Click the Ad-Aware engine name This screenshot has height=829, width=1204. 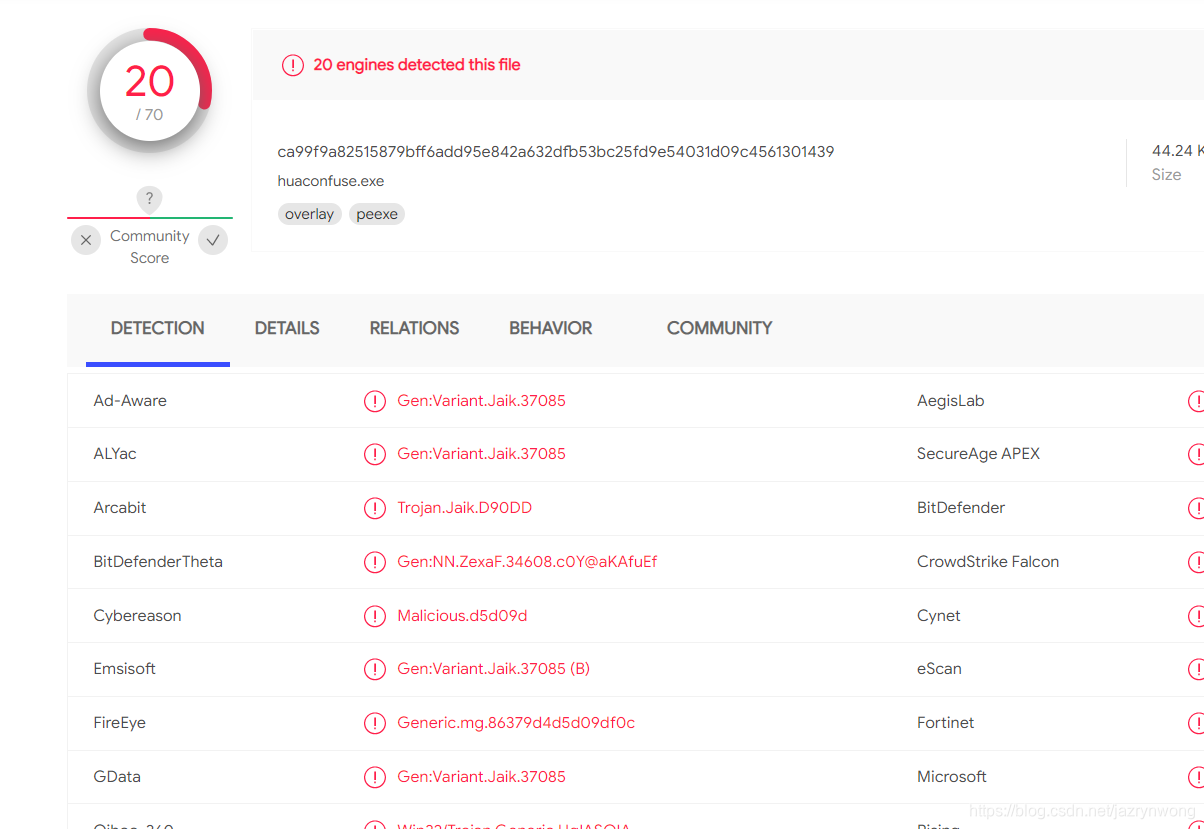click(x=130, y=401)
